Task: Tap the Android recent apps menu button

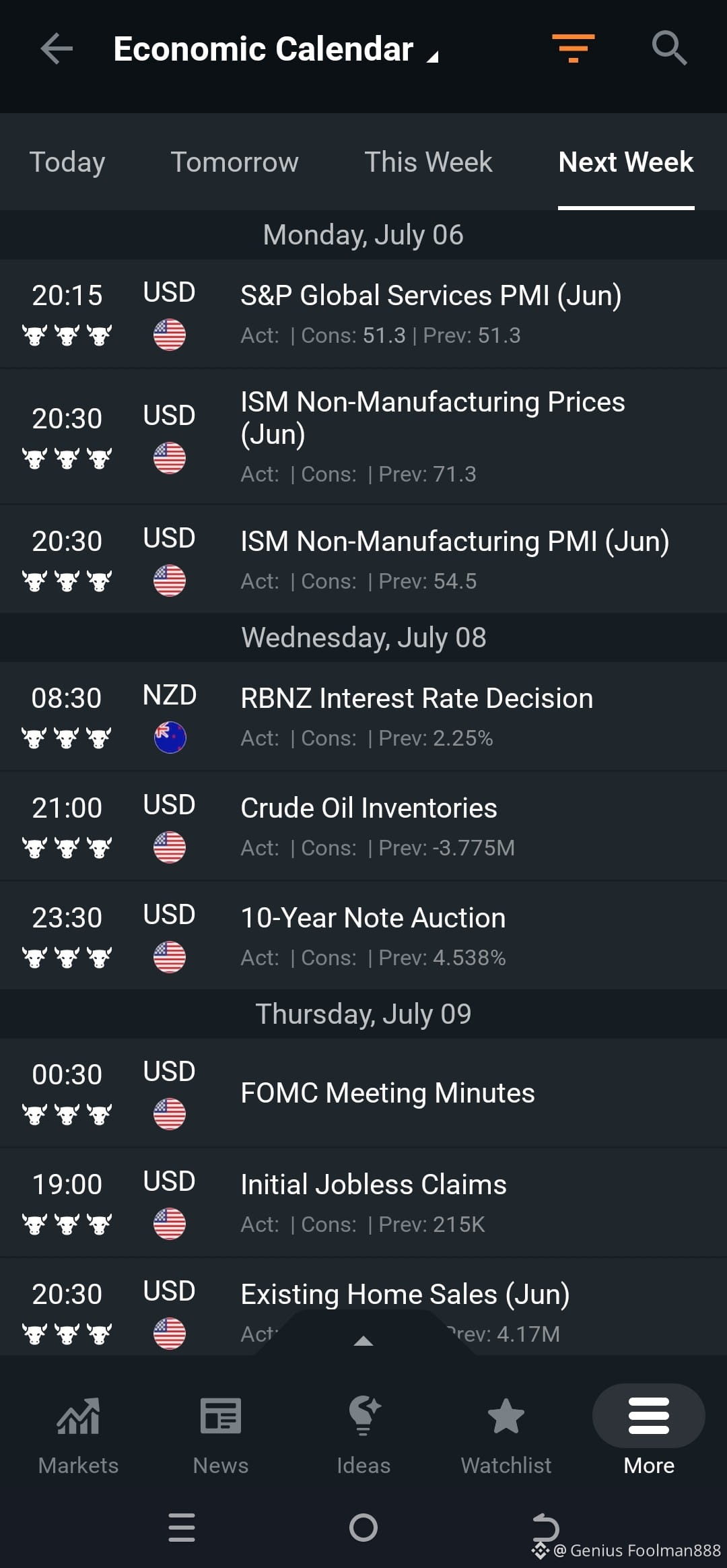Action: [182, 1528]
